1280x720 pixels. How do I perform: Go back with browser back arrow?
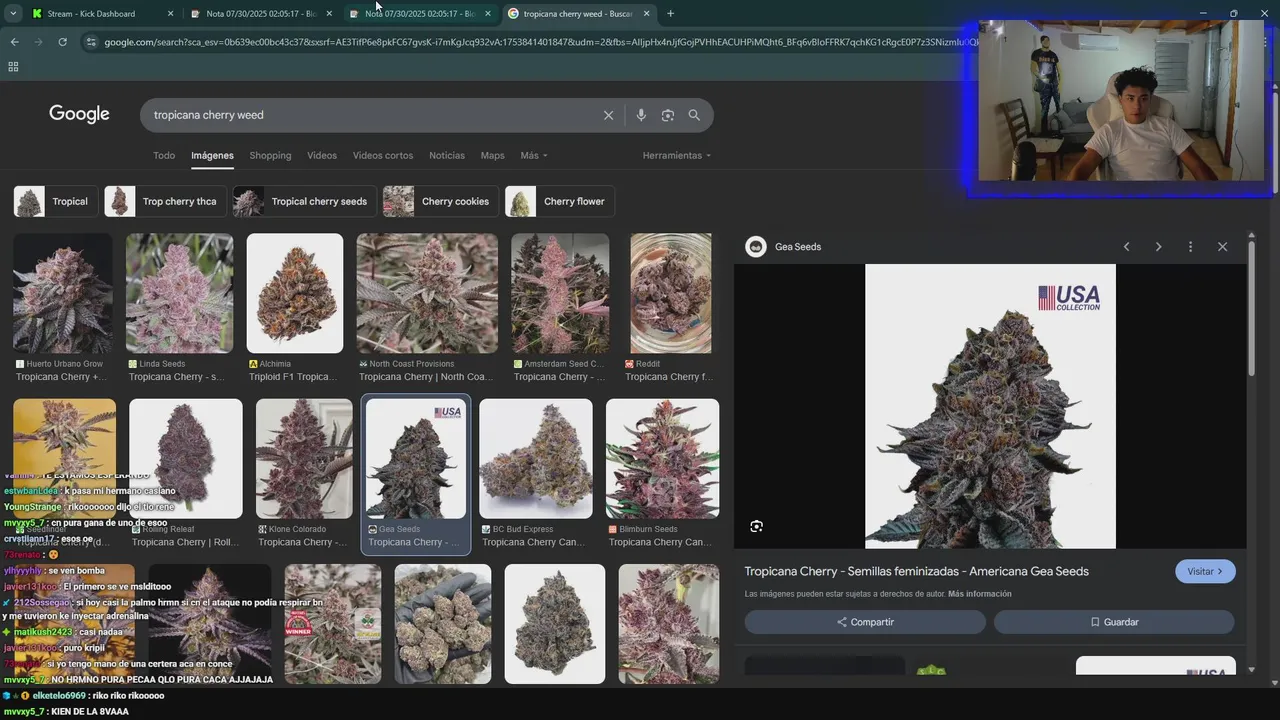coord(14,42)
